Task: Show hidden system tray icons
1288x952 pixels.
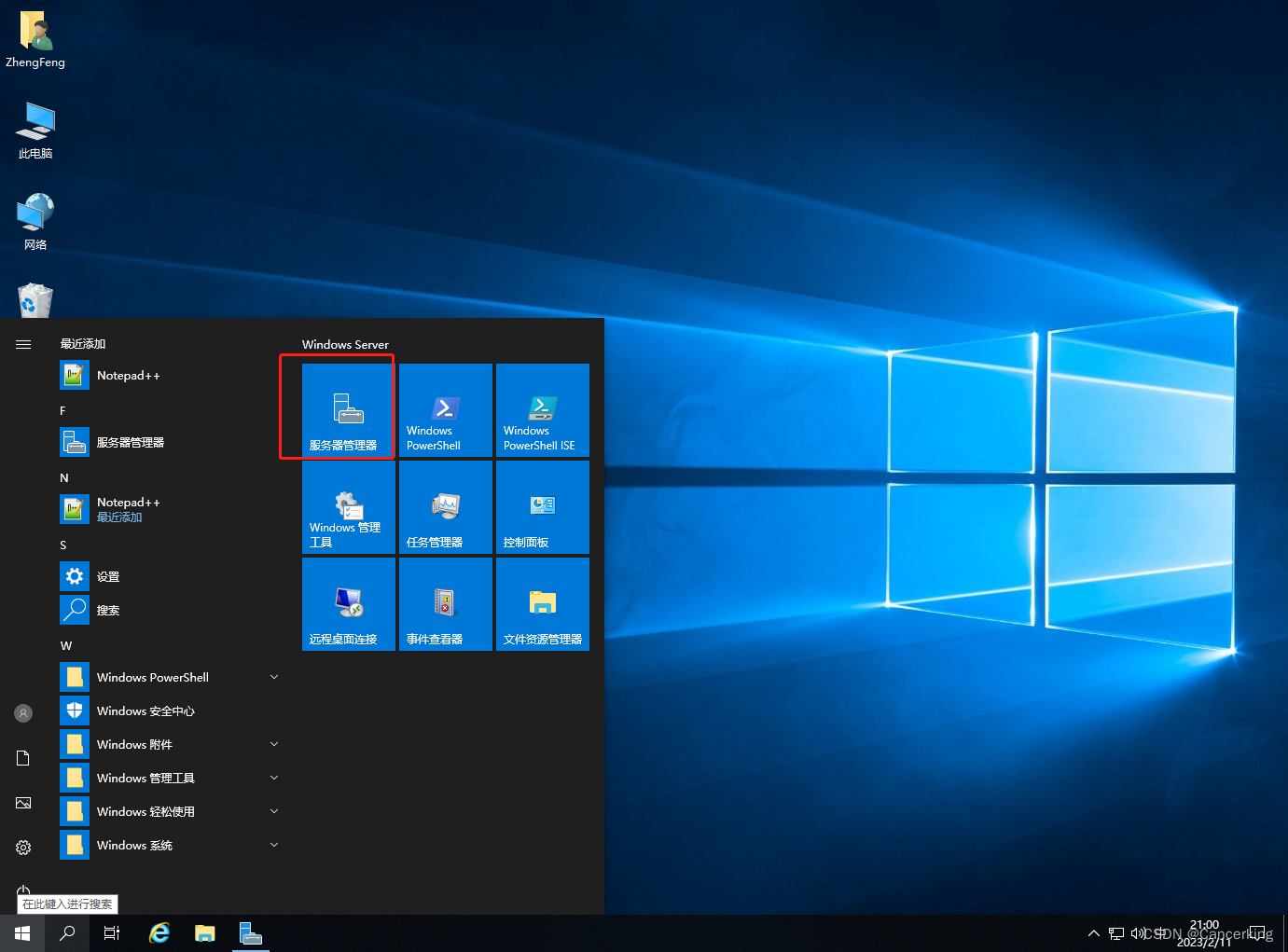Action: click(1094, 933)
